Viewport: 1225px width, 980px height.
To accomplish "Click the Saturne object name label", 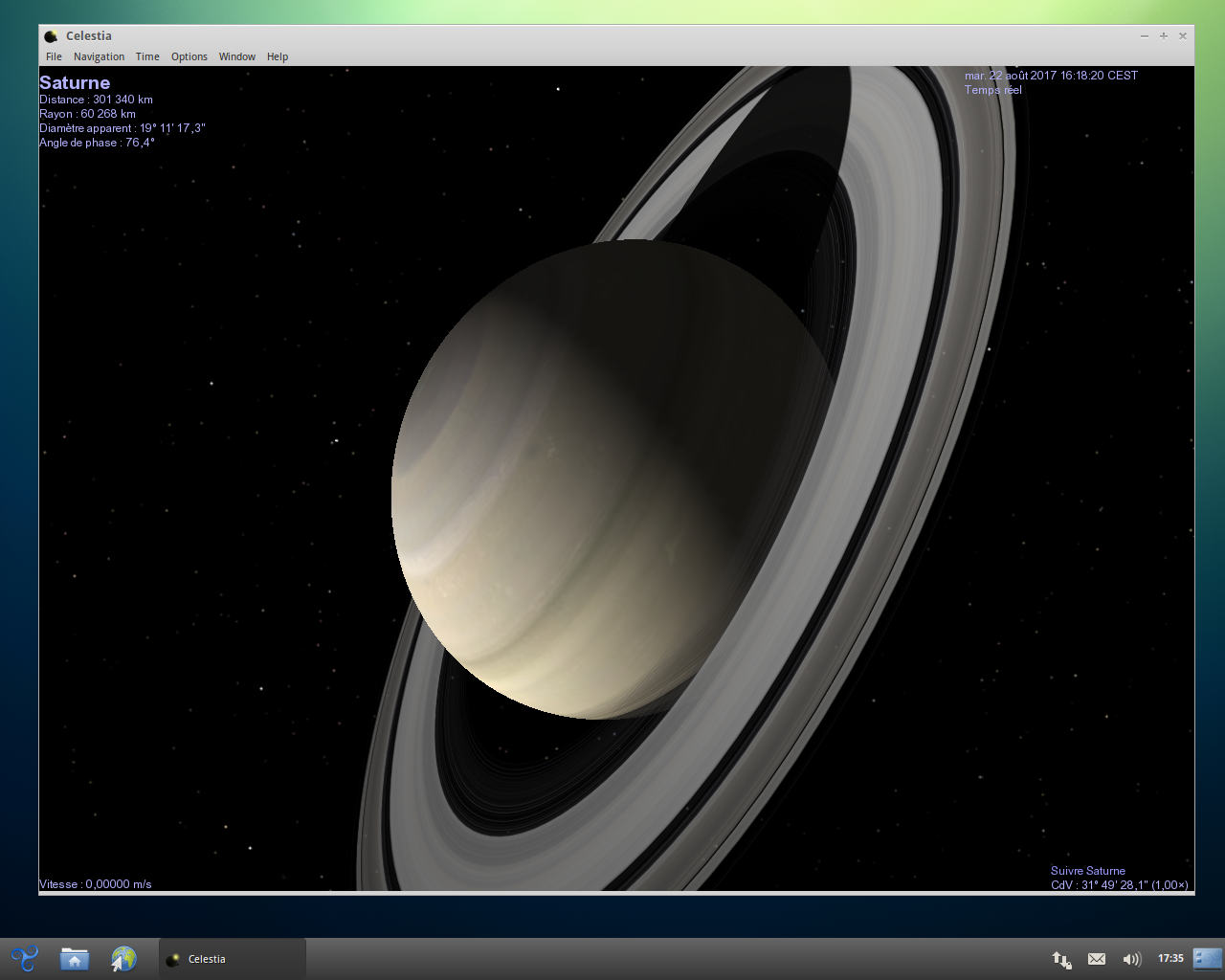I will [x=75, y=83].
